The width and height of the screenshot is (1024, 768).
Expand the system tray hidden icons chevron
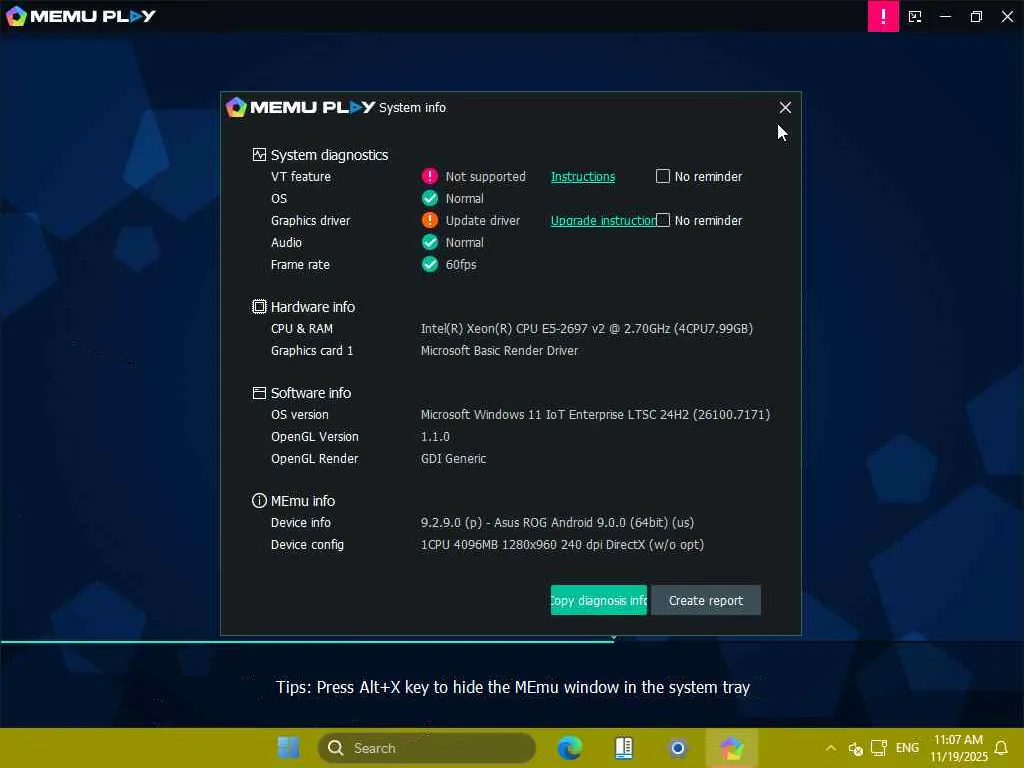pyautogui.click(x=831, y=748)
